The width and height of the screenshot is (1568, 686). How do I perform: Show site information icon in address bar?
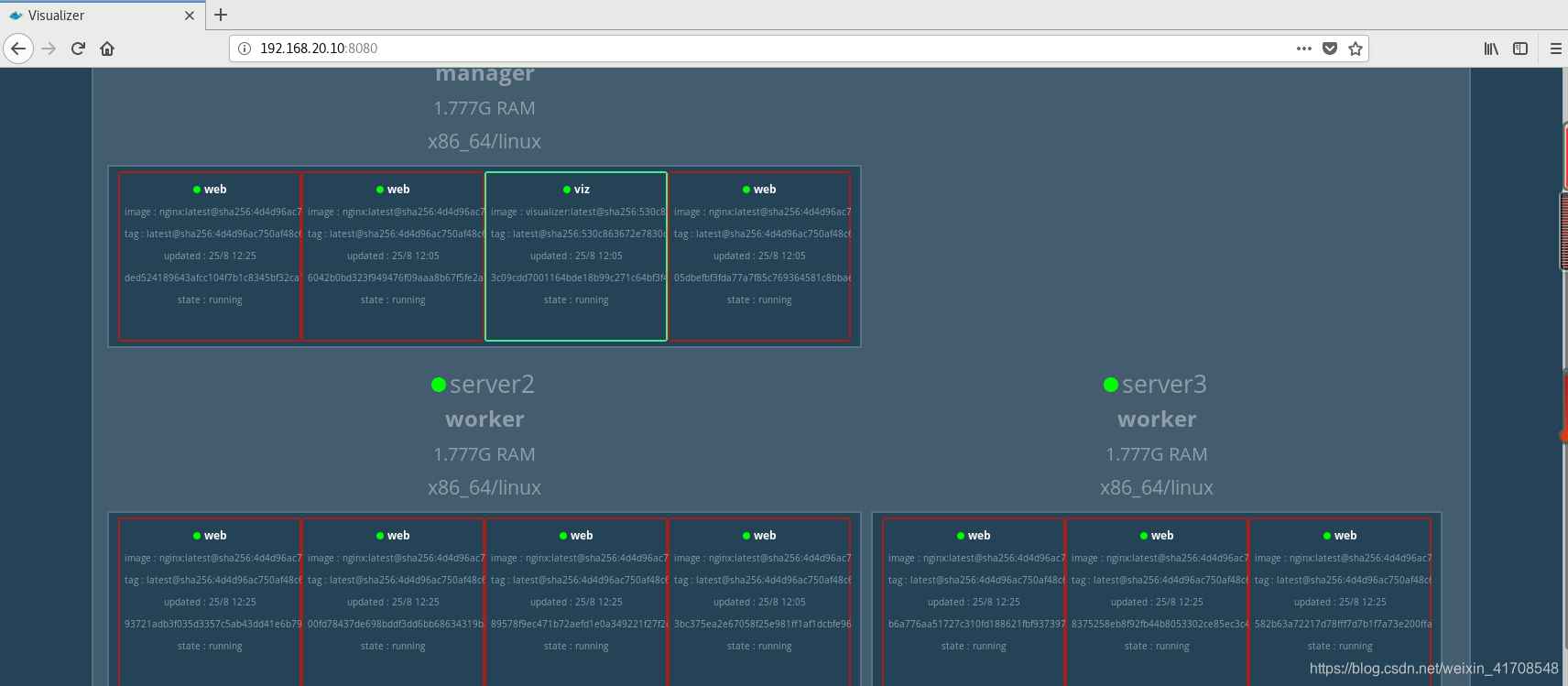pos(245,49)
